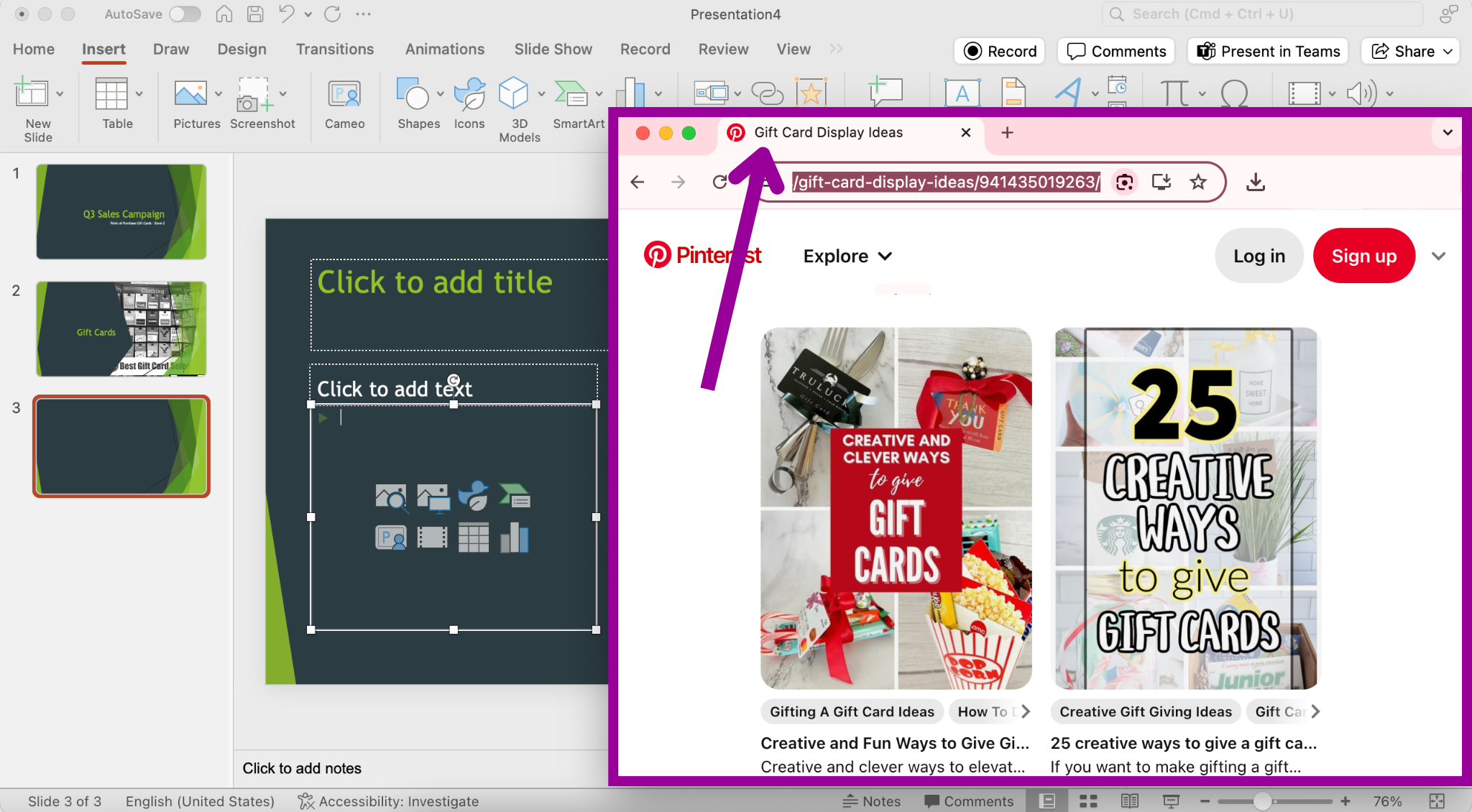1472x812 pixels.
Task: Open the Pictures insert tool
Action: [x=190, y=93]
